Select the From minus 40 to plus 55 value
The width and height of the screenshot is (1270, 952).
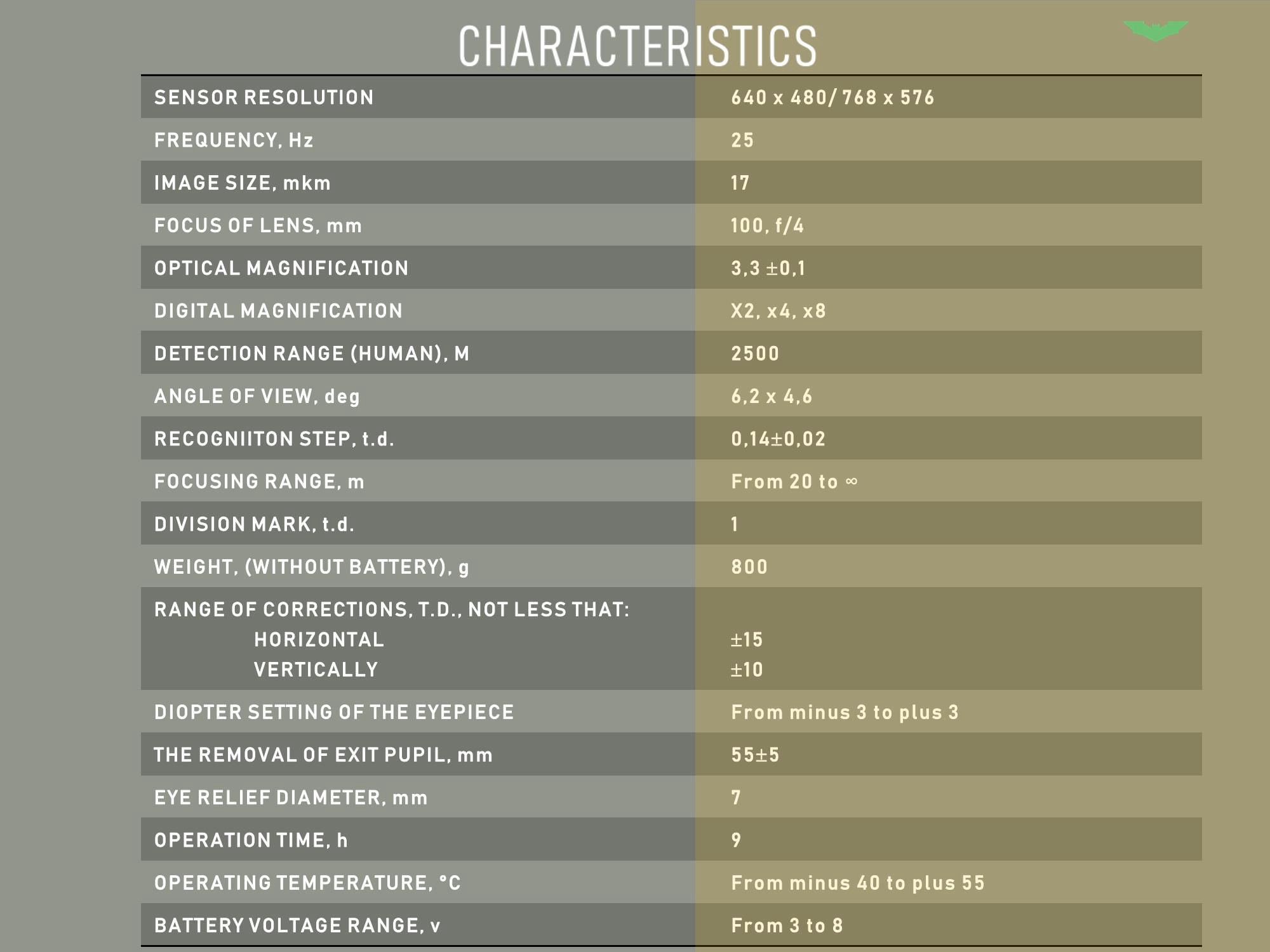point(858,883)
